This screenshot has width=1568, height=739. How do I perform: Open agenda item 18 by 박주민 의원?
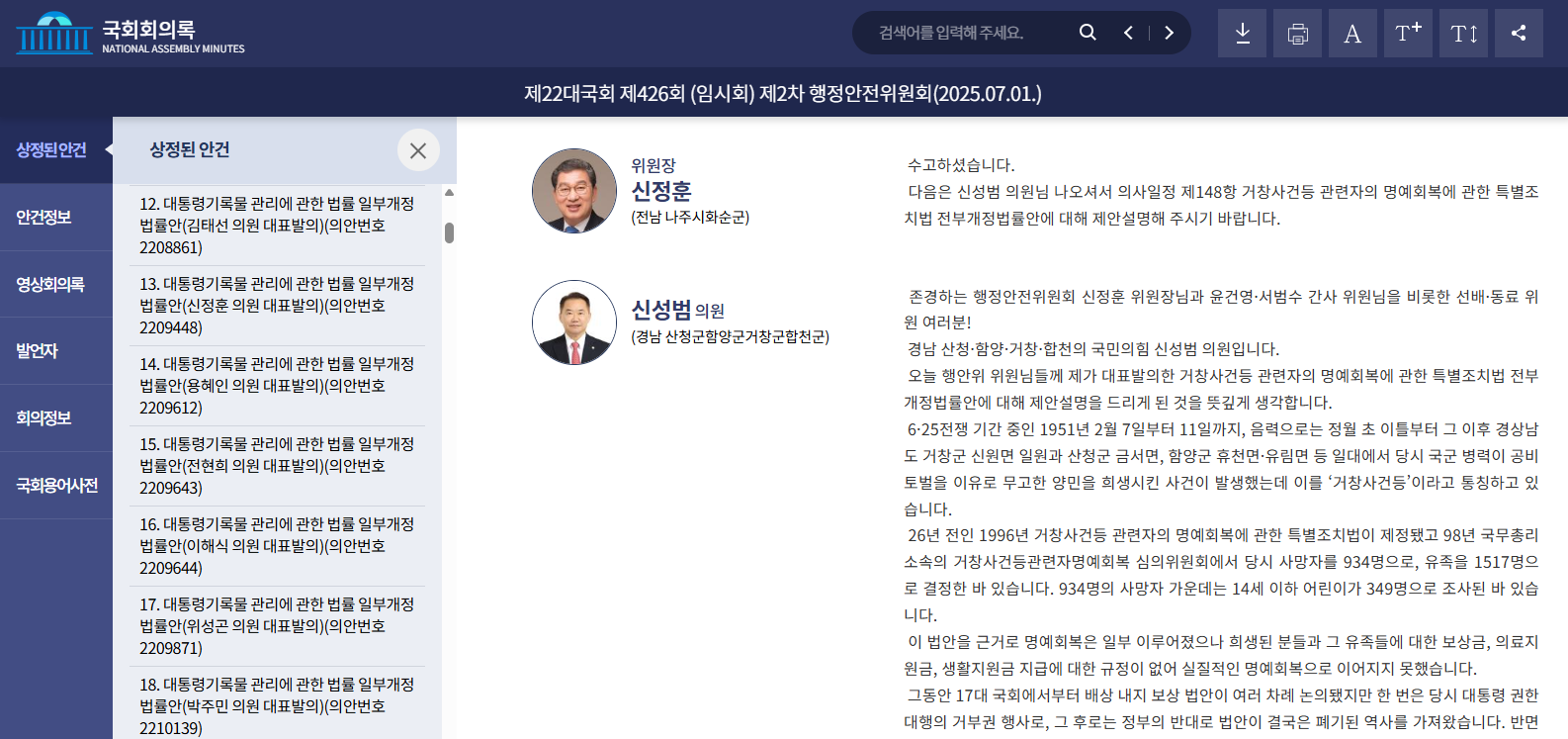tap(277, 704)
